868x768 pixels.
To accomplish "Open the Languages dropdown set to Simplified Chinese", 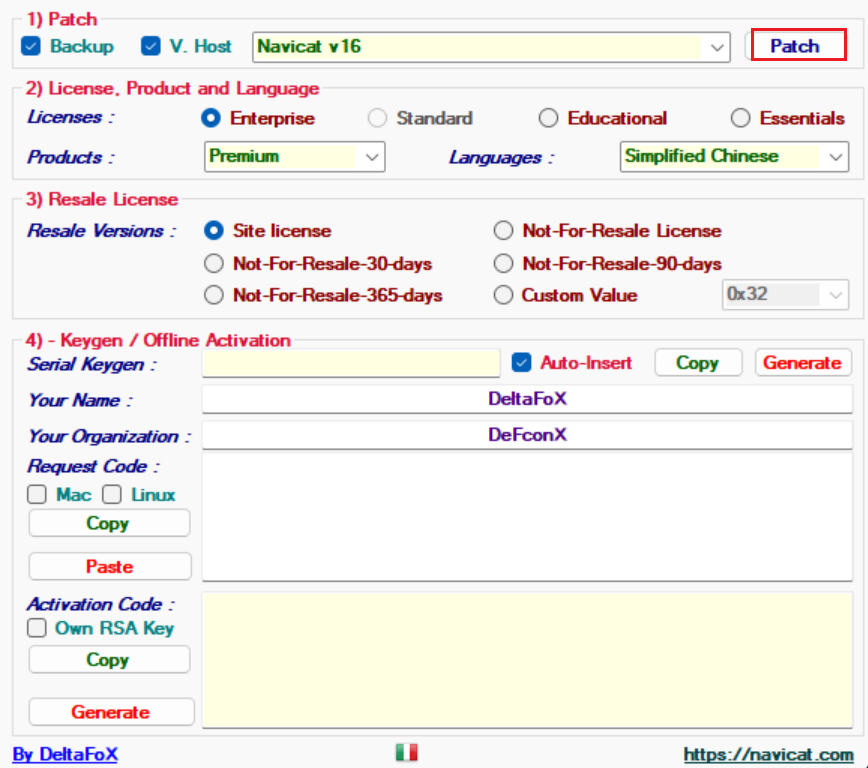I will [835, 157].
